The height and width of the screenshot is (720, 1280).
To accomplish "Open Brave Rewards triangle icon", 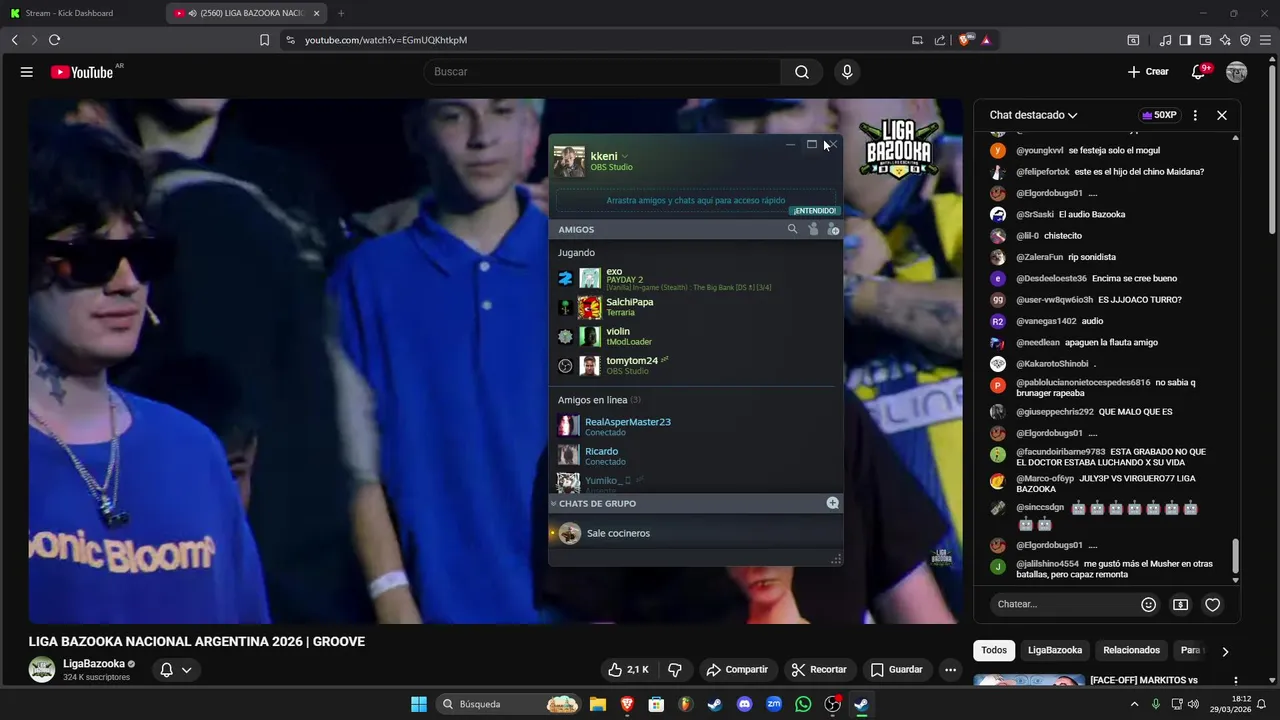I will click(x=986, y=40).
